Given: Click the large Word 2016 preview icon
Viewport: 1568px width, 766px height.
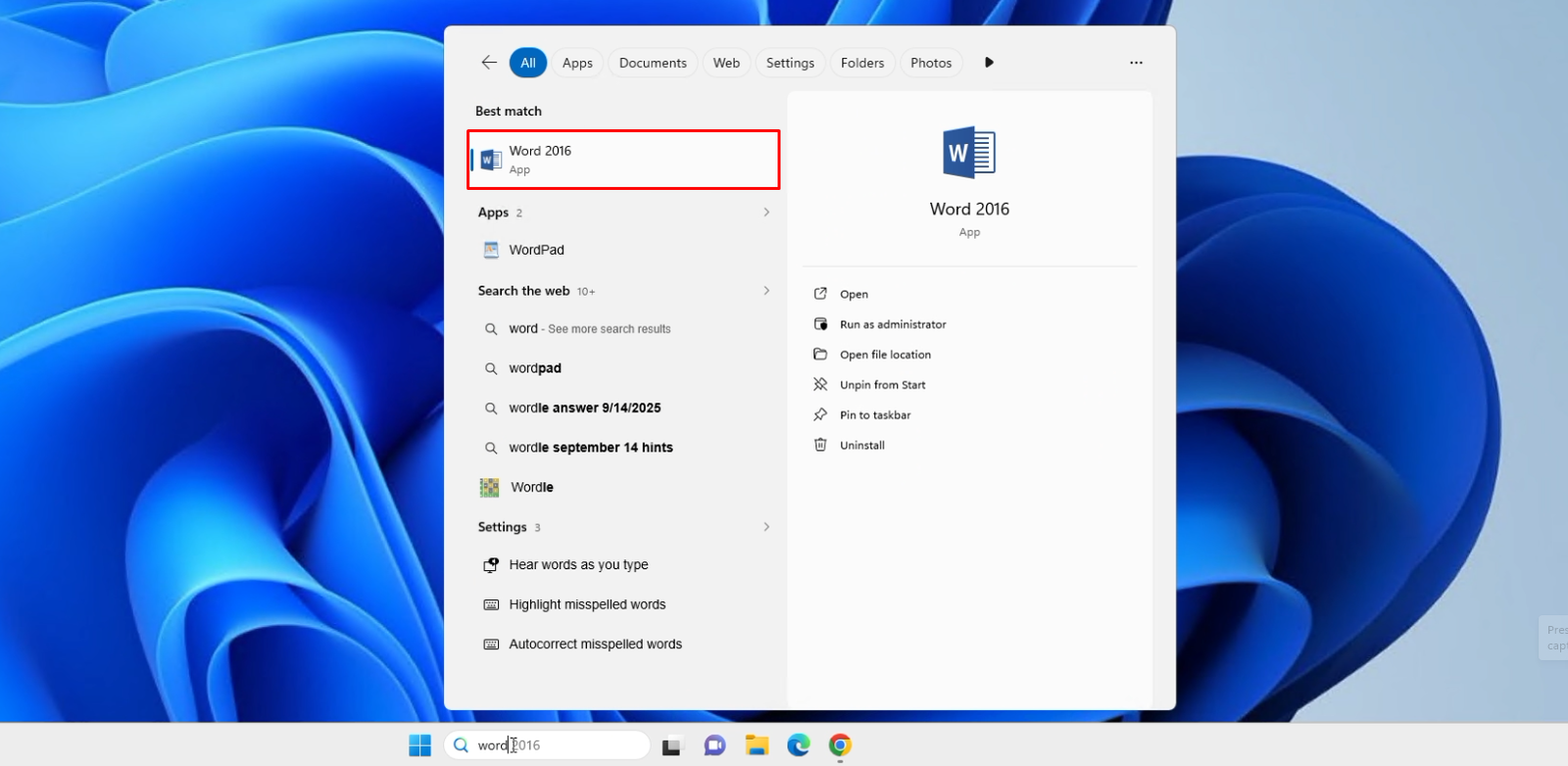Looking at the screenshot, I should click(969, 153).
